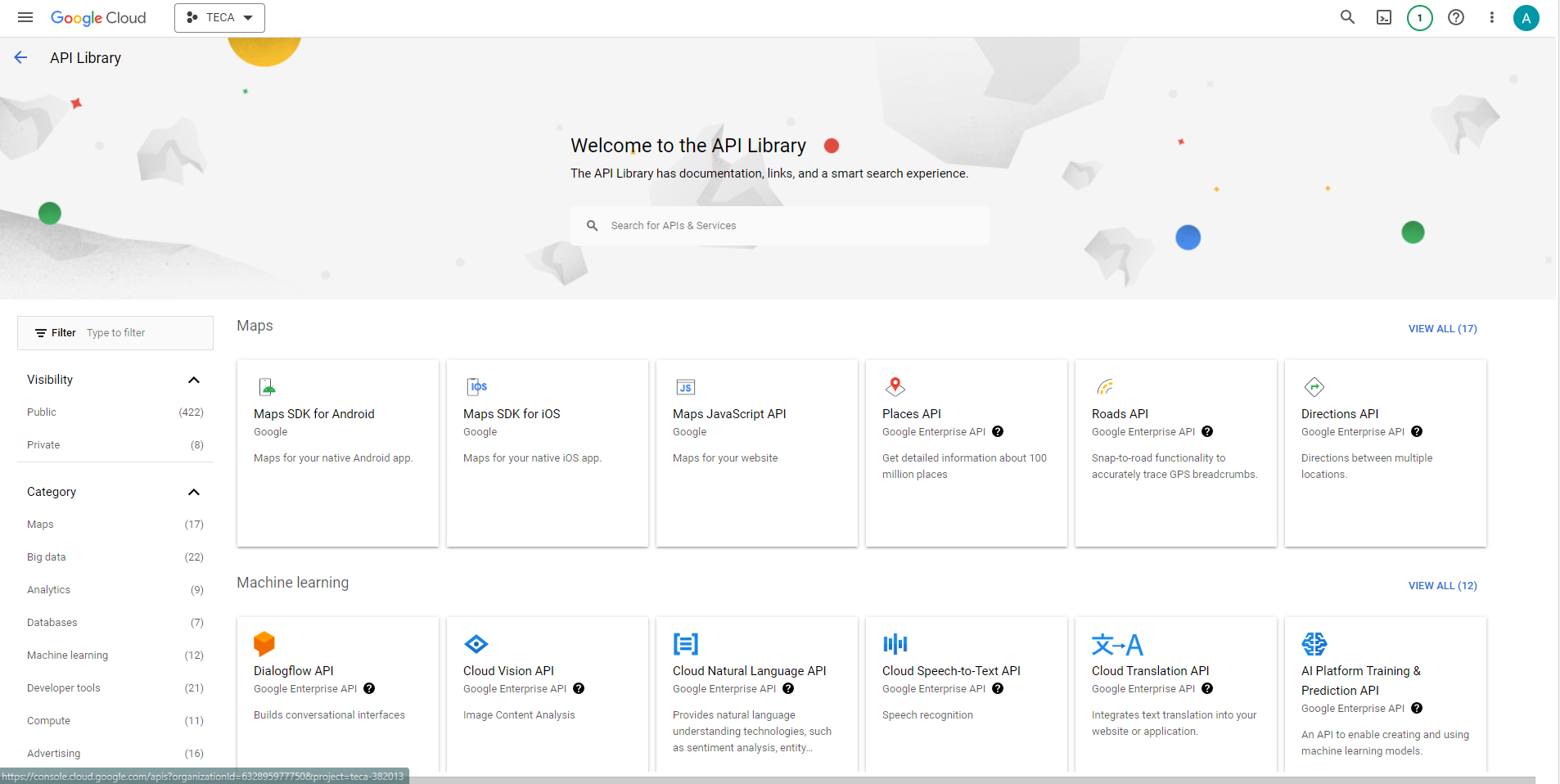Viewport: 1560px width, 784px height.
Task: Open the user account avatar
Action: (1526, 17)
